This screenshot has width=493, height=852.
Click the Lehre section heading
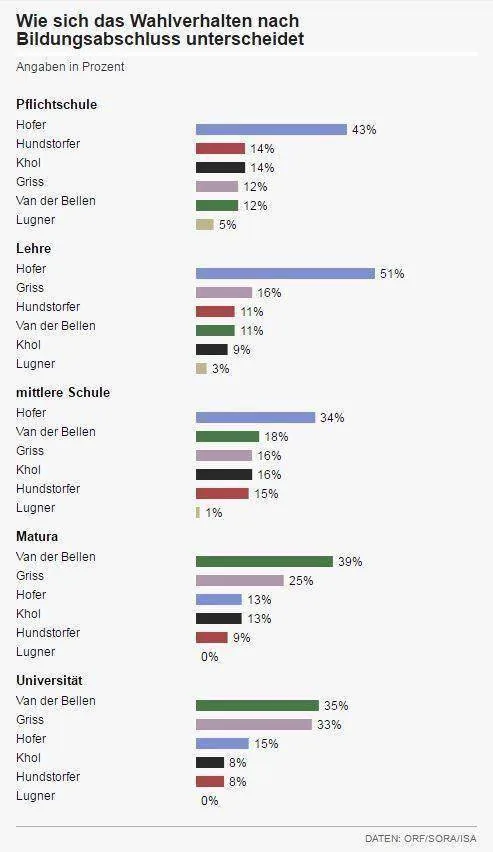pyautogui.click(x=34, y=248)
